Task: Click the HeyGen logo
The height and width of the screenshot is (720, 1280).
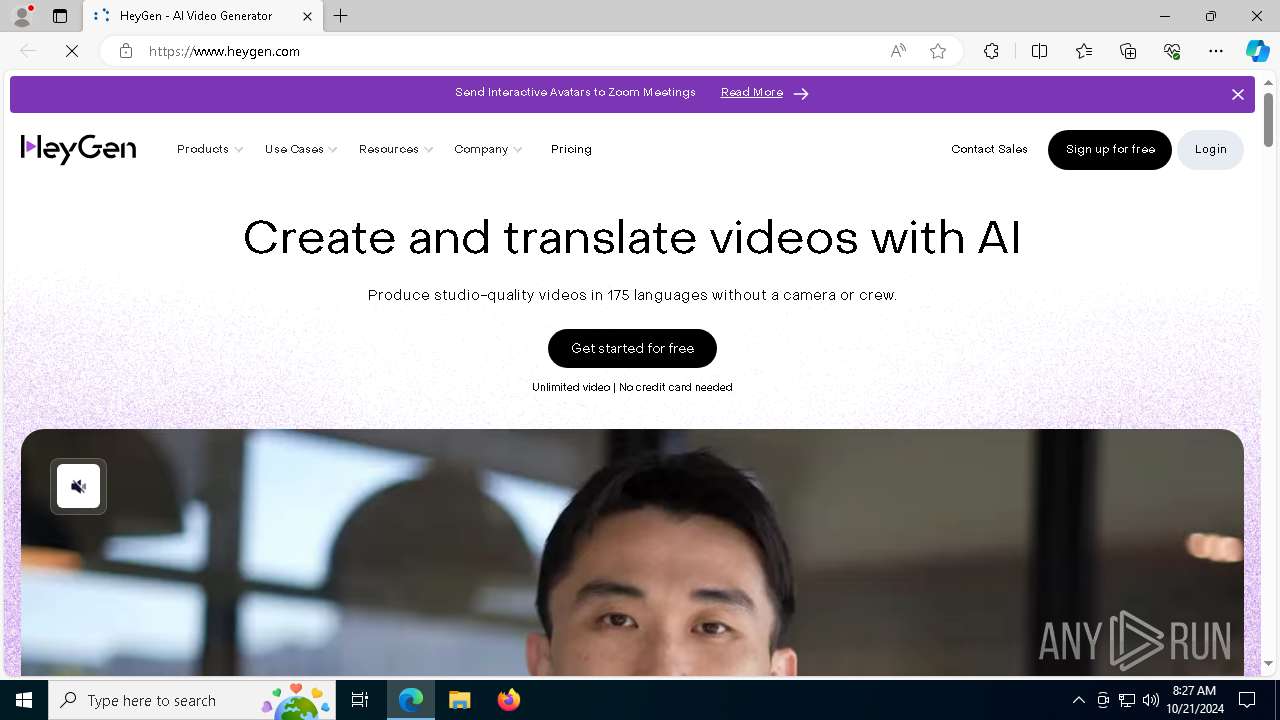Action: tap(78, 149)
